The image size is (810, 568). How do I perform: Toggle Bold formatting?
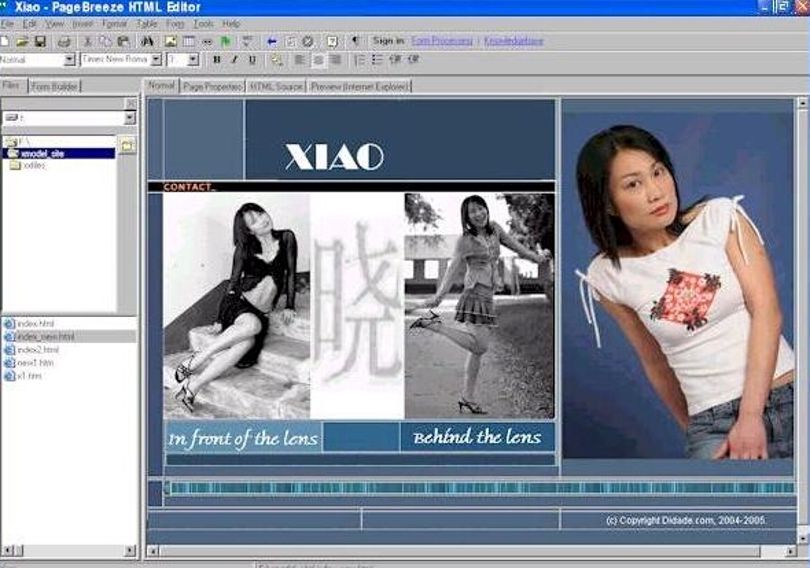click(x=217, y=60)
